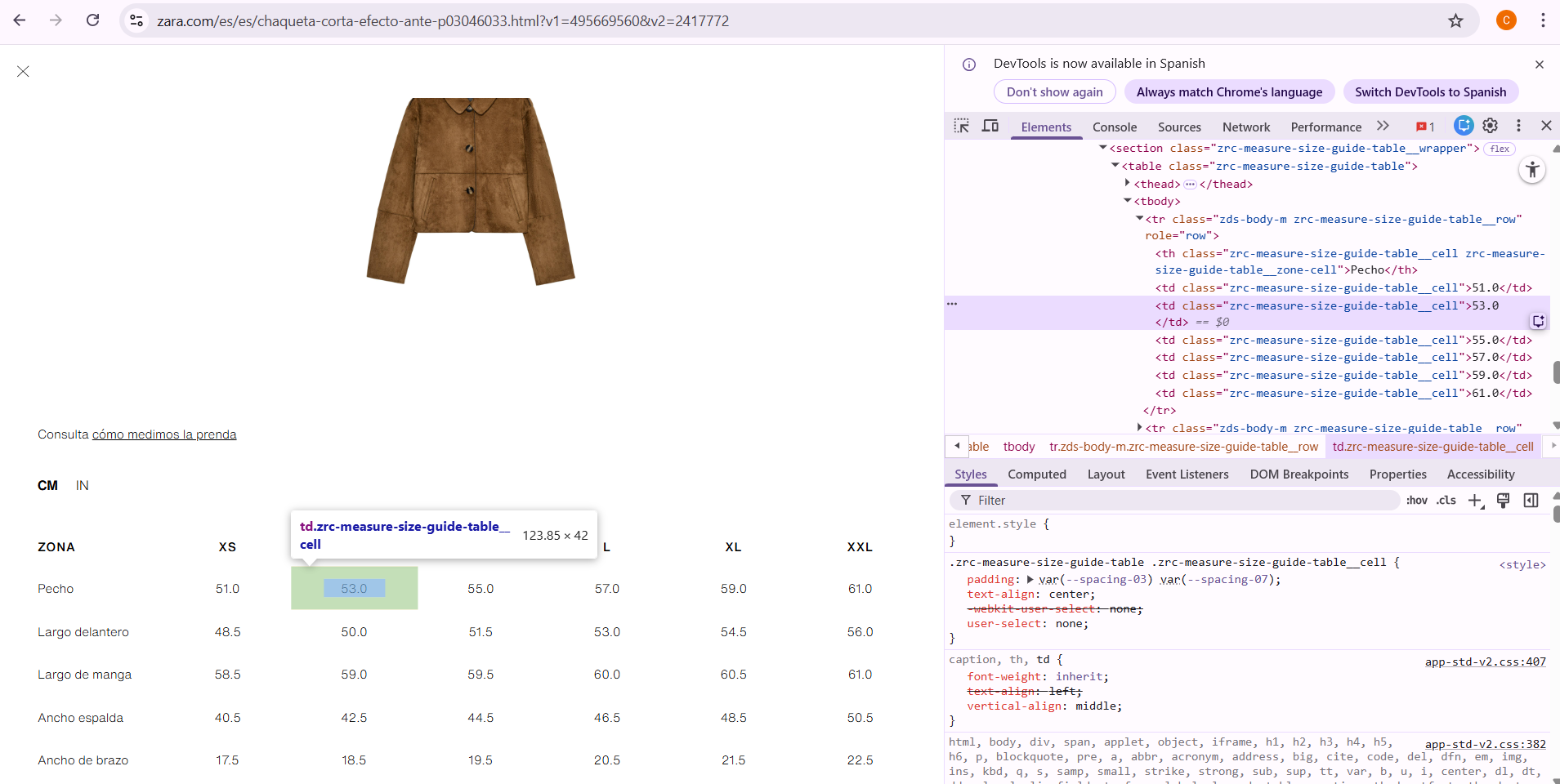Show more DevTools tabs chevron
The height and width of the screenshot is (784, 1560).
pyautogui.click(x=1383, y=126)
